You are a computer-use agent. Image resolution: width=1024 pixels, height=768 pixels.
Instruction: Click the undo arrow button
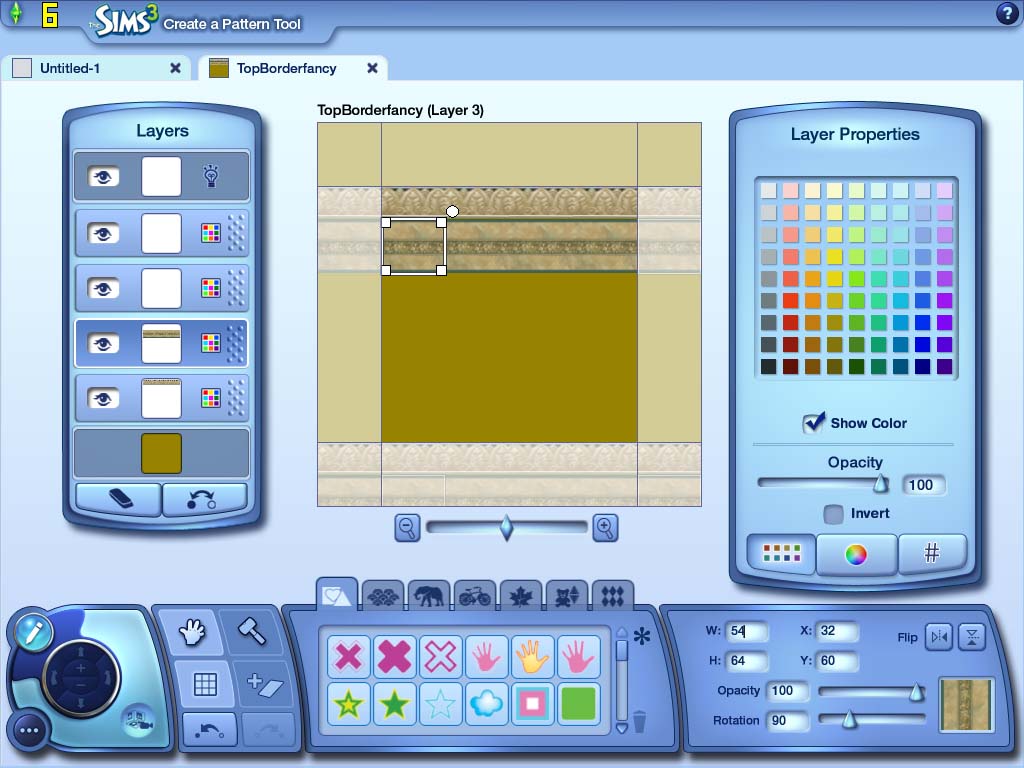click(x=208, y=730)
